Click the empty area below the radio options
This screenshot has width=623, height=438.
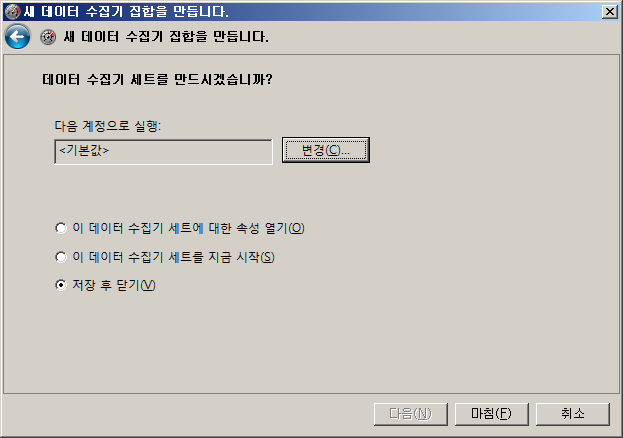click(x=312, y=342)
